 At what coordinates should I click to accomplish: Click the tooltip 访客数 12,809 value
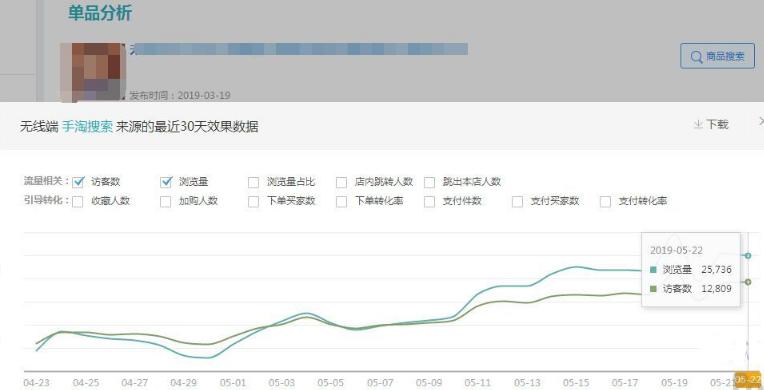pyautogui.click(x=716, y=289)
